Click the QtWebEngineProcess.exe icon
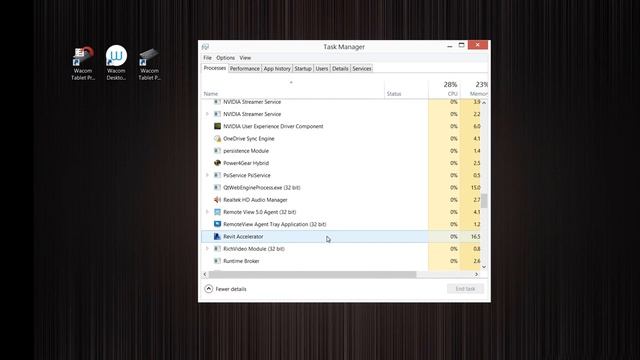The image size is (640, 360). [x=218, y=187]
